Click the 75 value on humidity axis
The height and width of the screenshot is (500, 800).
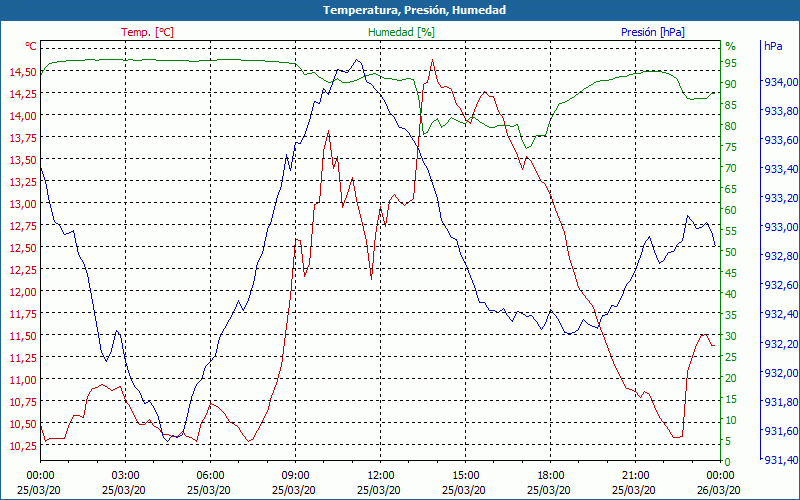[x=731, y=147]
